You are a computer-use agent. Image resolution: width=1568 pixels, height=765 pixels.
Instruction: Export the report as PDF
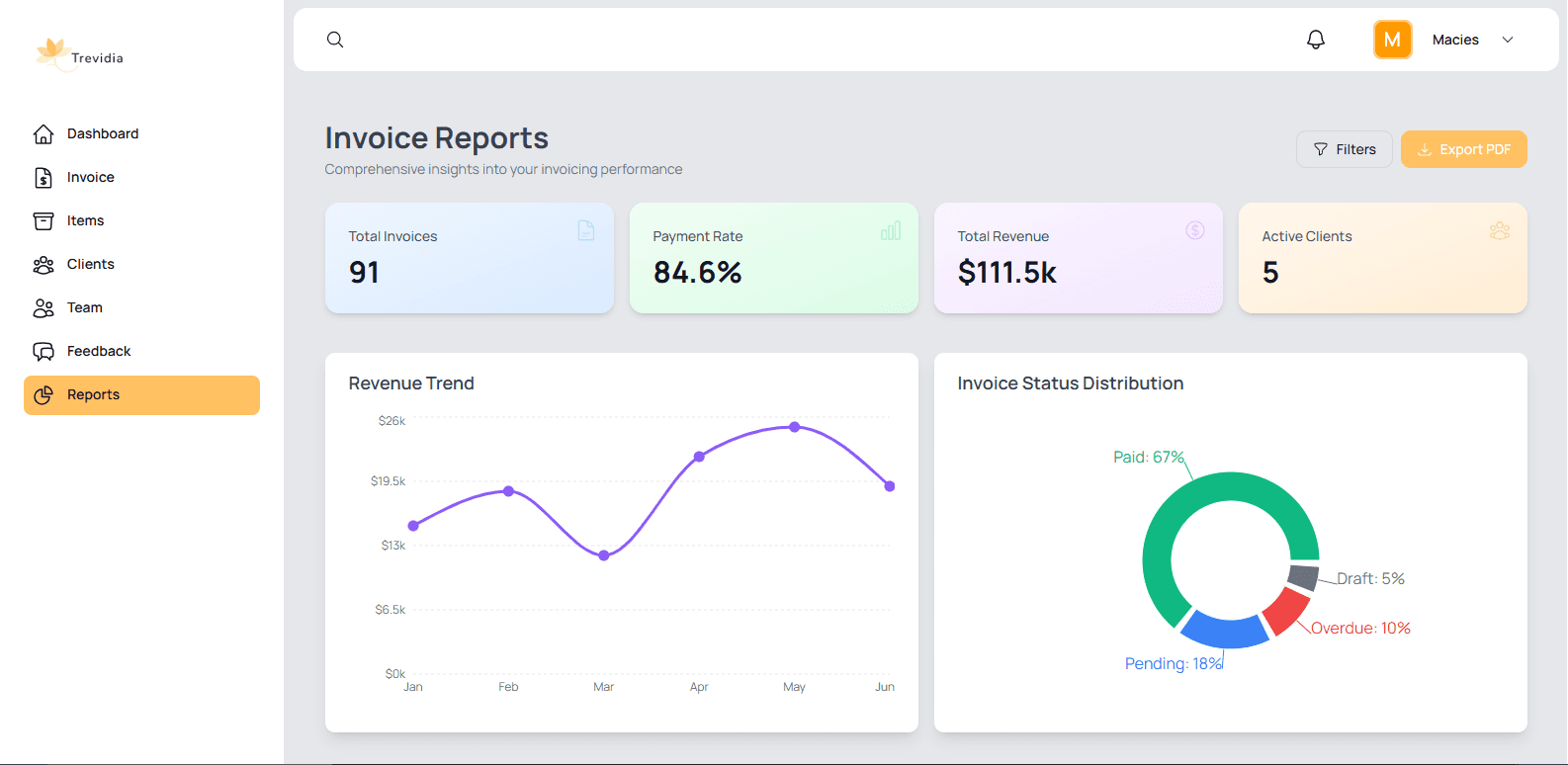click(x=1463, y=149)
